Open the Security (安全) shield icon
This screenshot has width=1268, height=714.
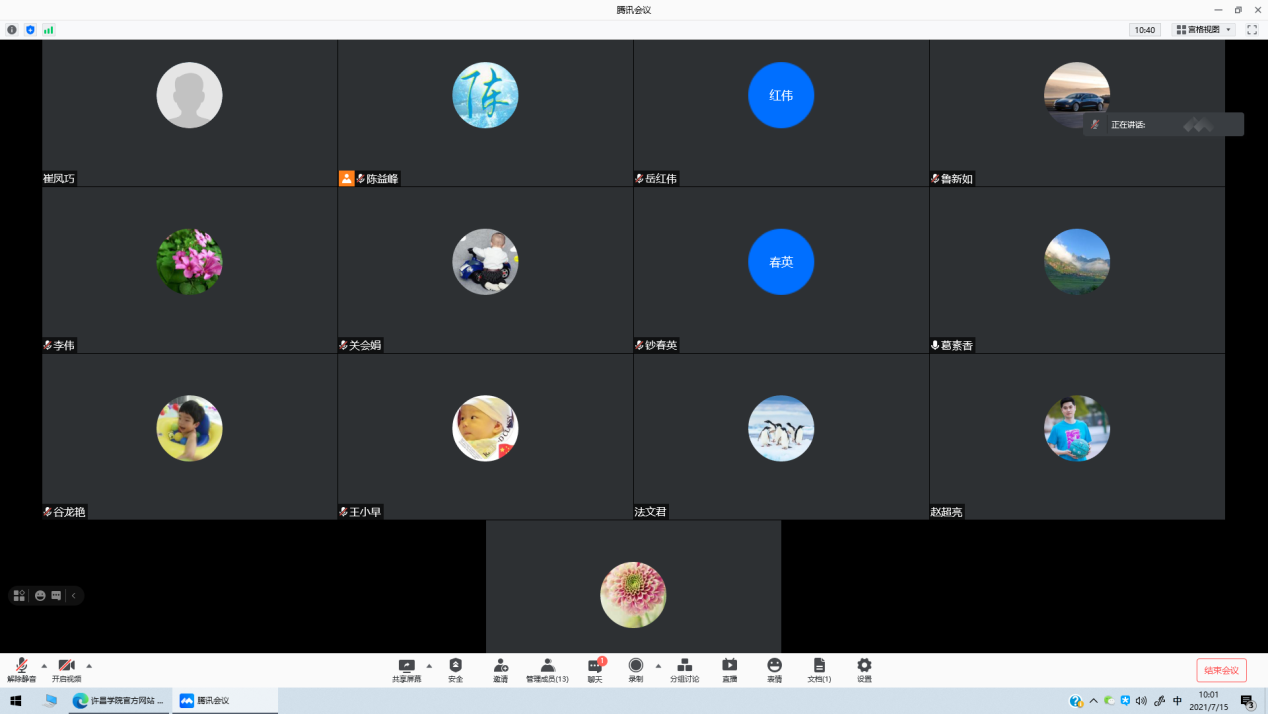tap(456, 669)
